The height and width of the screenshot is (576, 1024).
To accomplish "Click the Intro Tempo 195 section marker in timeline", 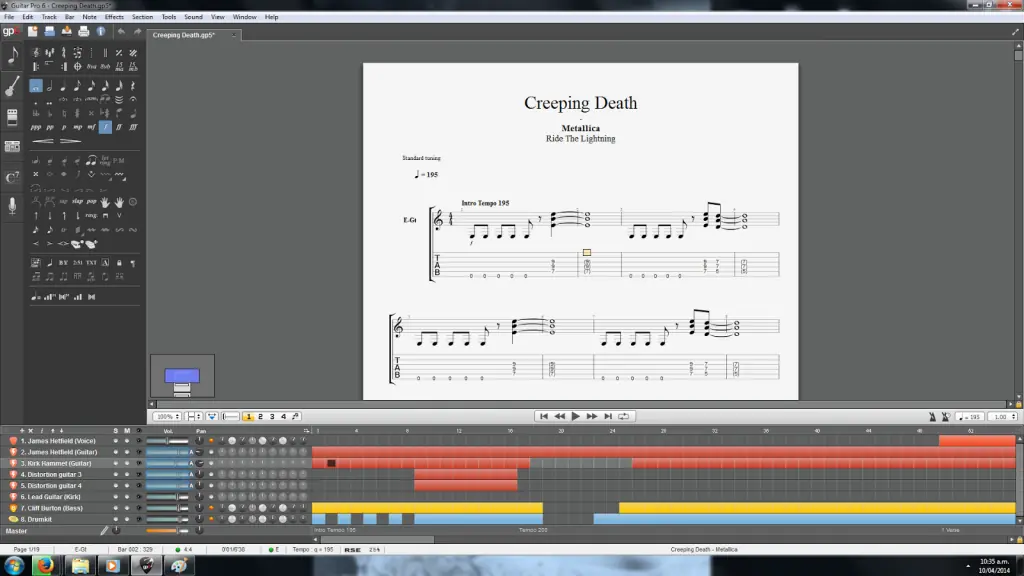I will pos(335,530).
